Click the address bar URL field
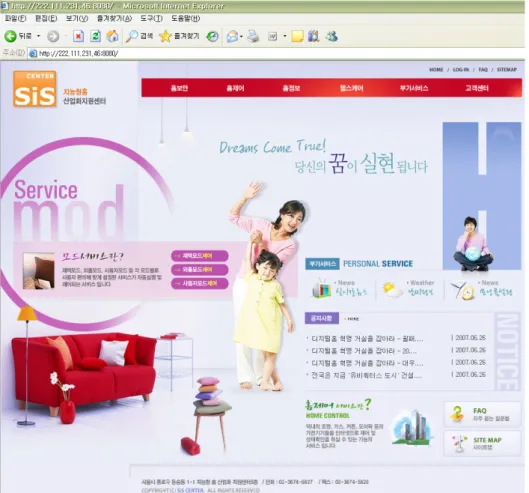 (x=277, y=53)
